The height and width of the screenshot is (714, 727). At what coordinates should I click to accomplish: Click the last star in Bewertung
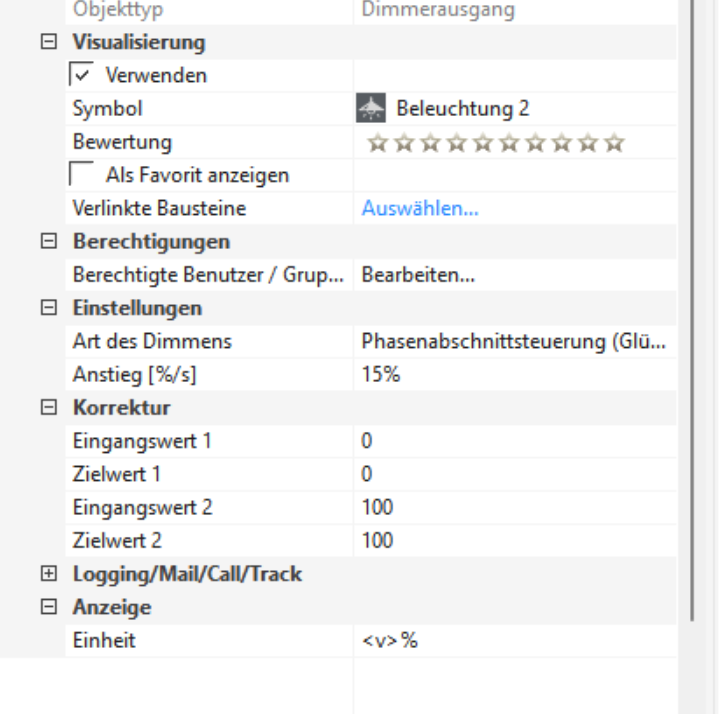click(615, 142)
